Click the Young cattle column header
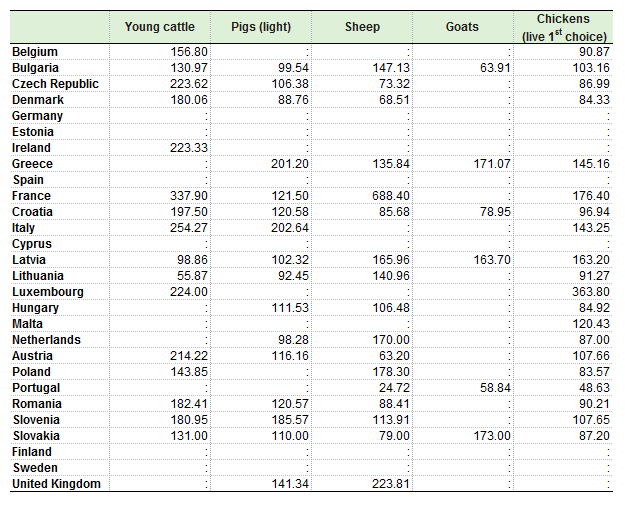This screenshot has width=625, height=508. click(x=159, y=27)
